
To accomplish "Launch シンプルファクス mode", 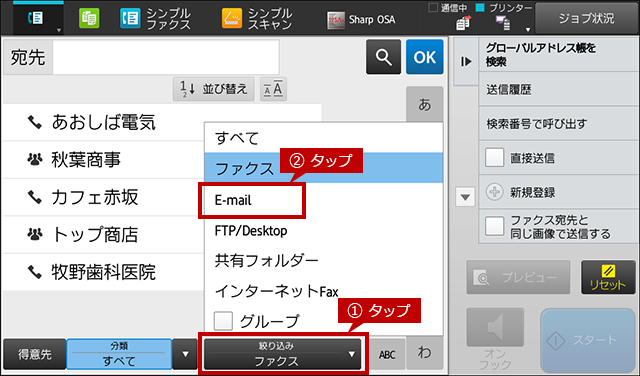I will (156, 19).
